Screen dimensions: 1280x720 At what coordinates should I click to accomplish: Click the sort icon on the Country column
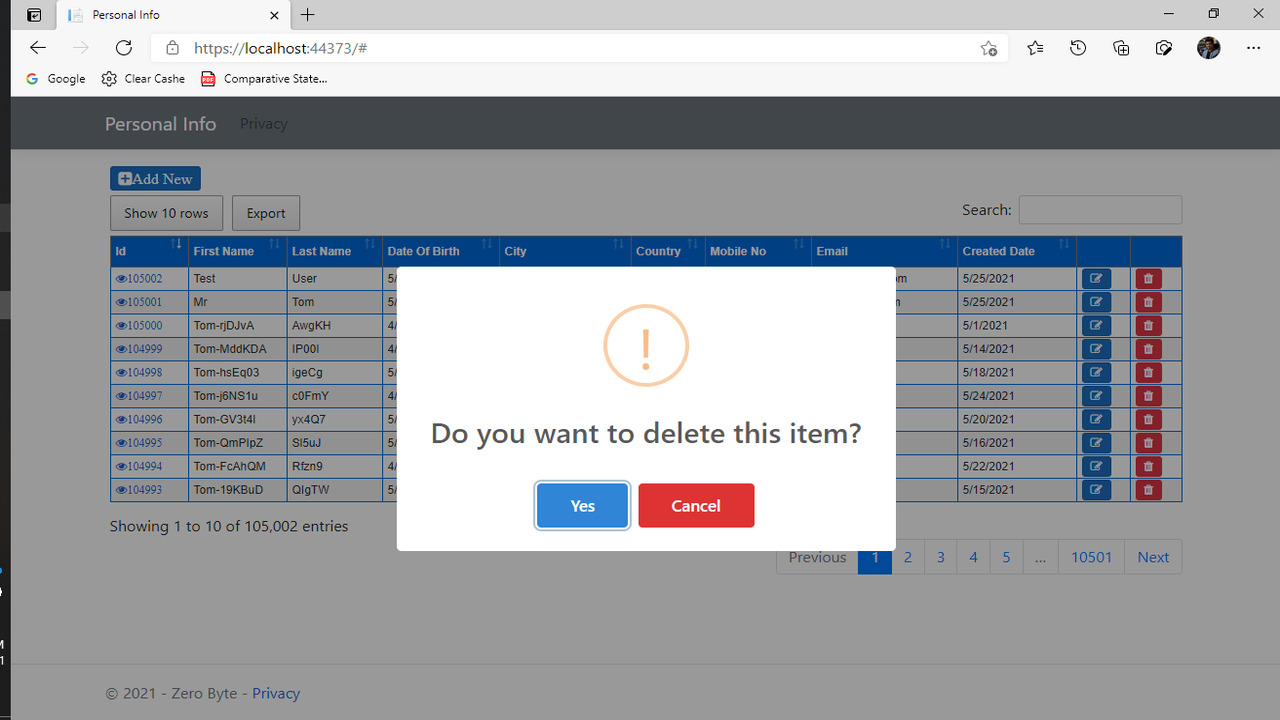coord(690,243)
